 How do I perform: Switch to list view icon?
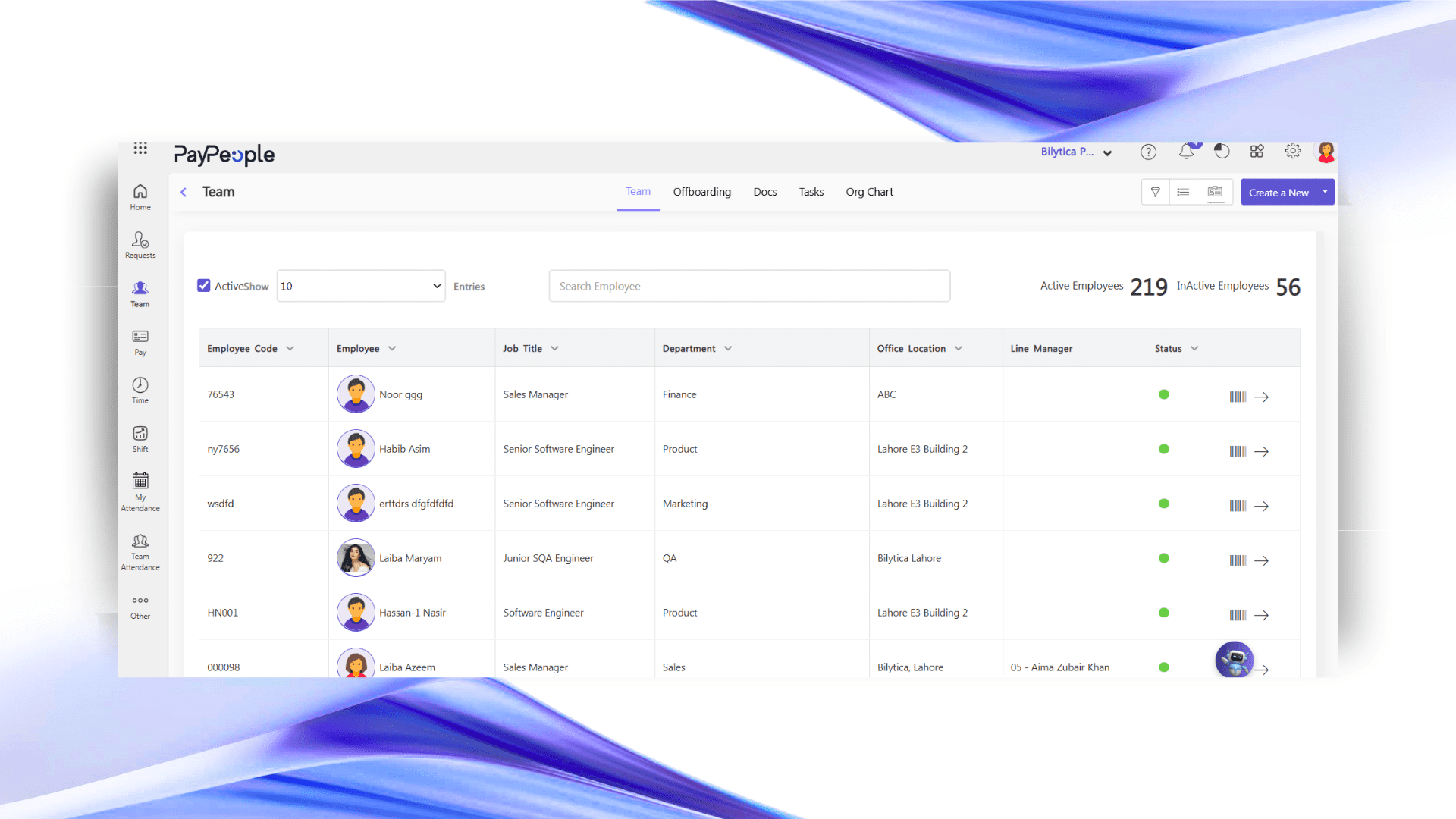click(1183, 193)
